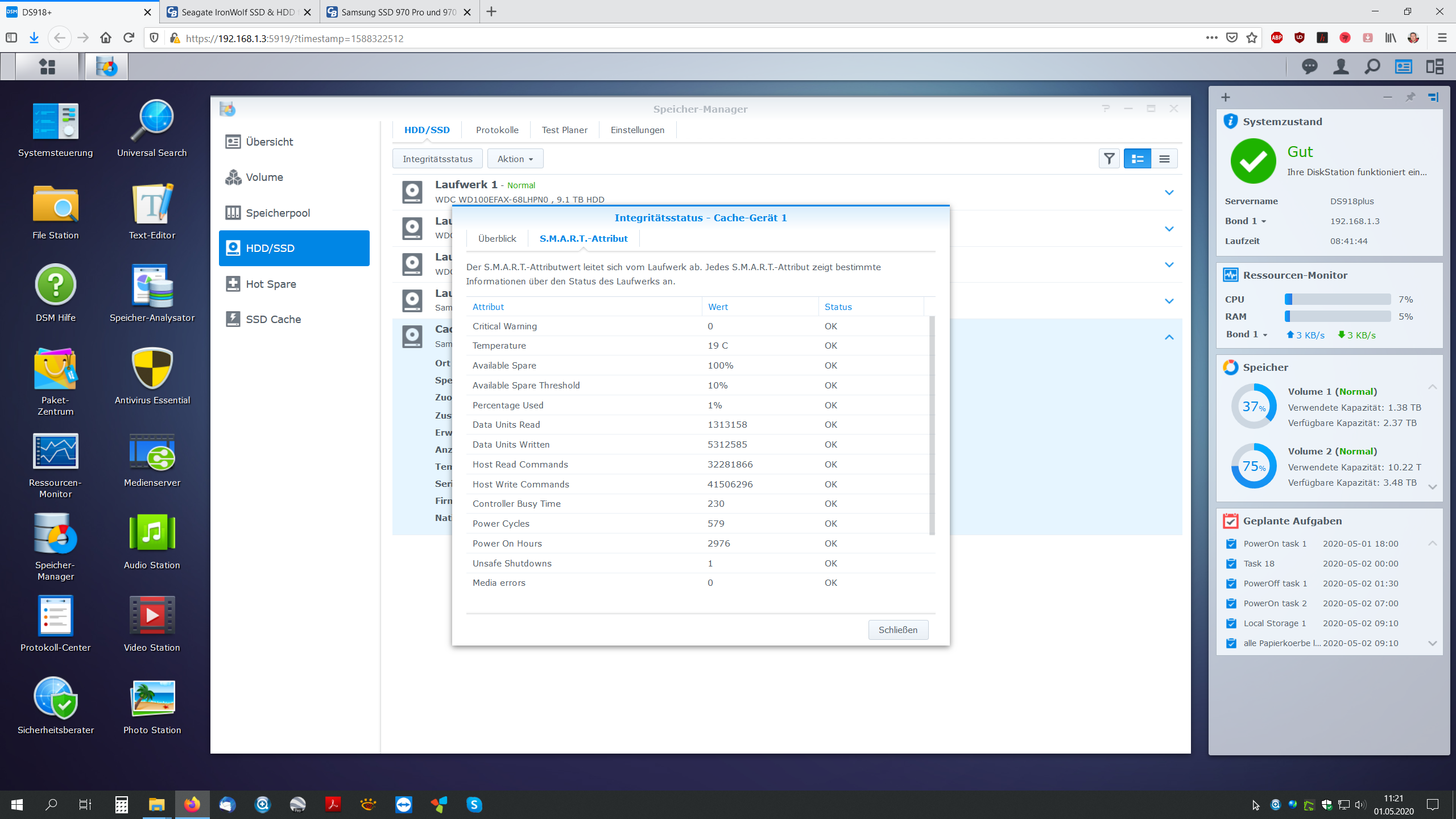The image size is (1456, 819).
Task: Toggle the PowerOn task 1 checkbox
Action: point(1231,544)
